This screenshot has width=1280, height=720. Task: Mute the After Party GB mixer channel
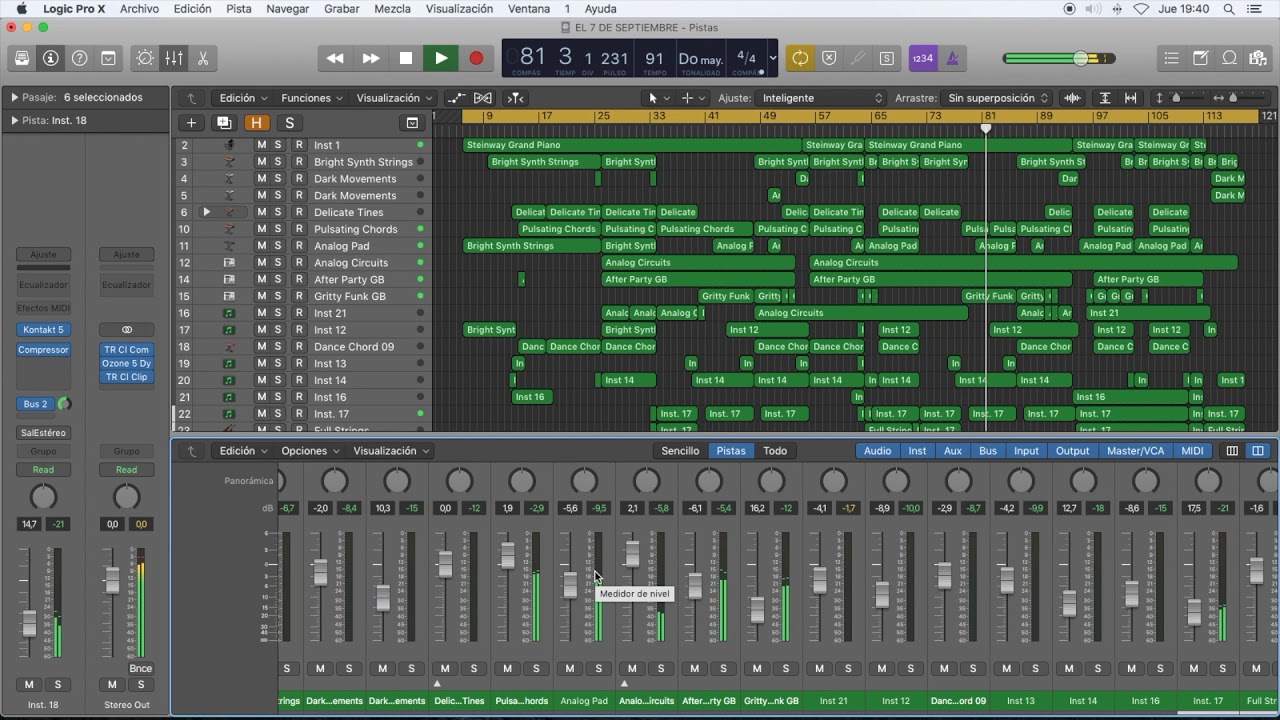pyautogui.click(x=695, y=669)
